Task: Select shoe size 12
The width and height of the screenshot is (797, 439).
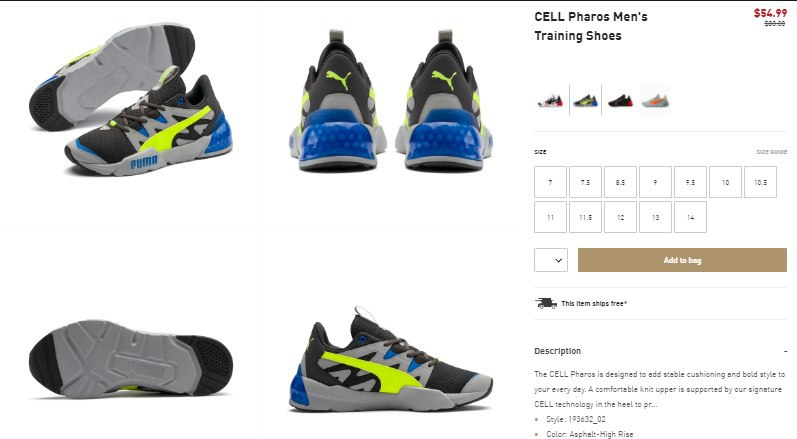Action: pyautogui.click(x=620, y=217)
